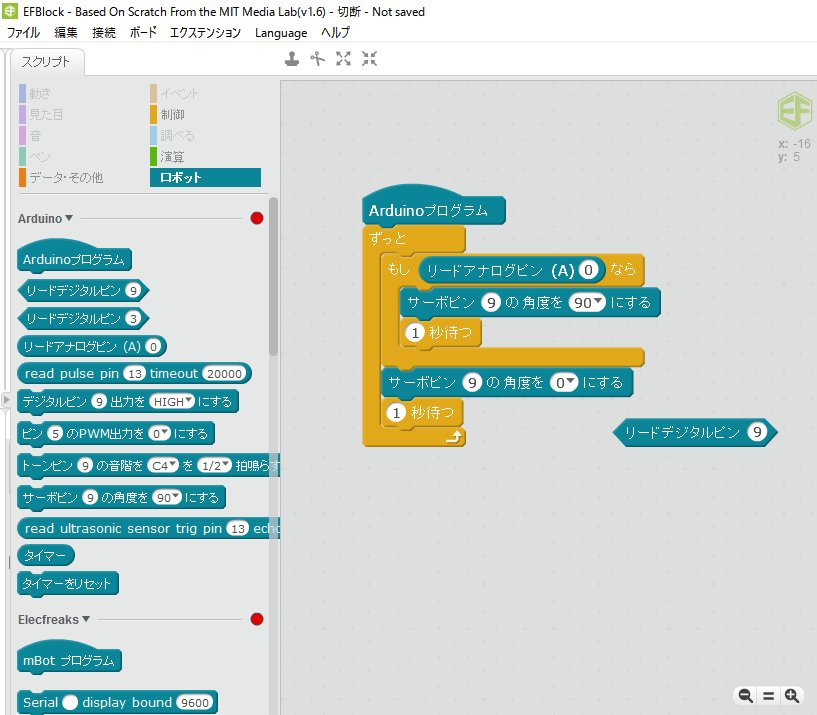
Task: Click the リードデジタルピン 3 block in palette
Action: pyautogui.click(x=83, y=318)
